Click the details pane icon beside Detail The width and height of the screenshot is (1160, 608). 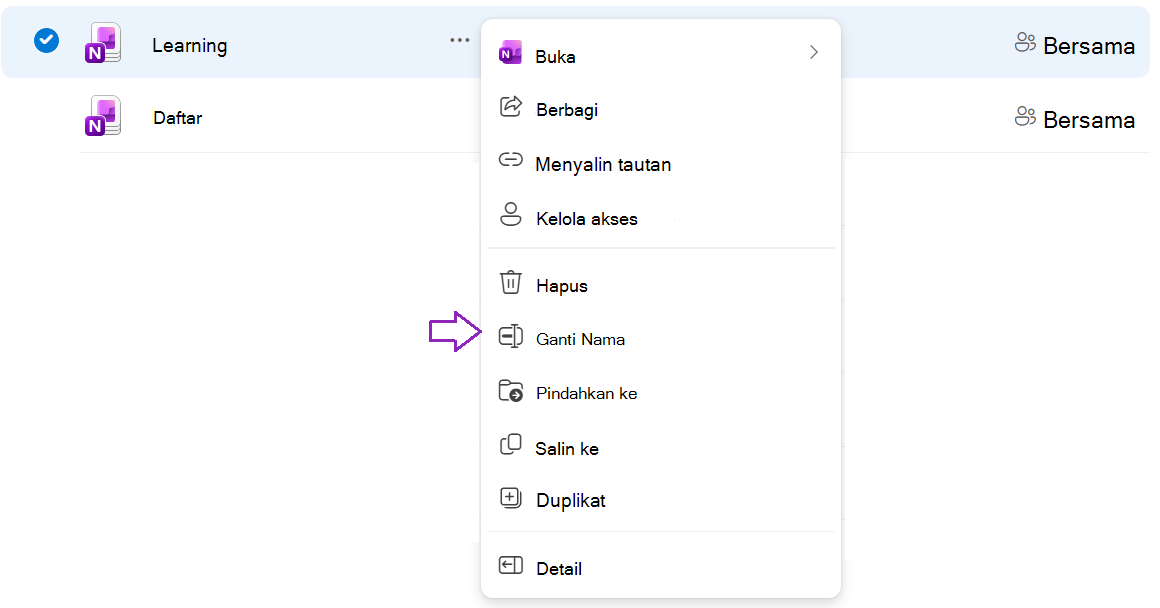pos(510,566)
